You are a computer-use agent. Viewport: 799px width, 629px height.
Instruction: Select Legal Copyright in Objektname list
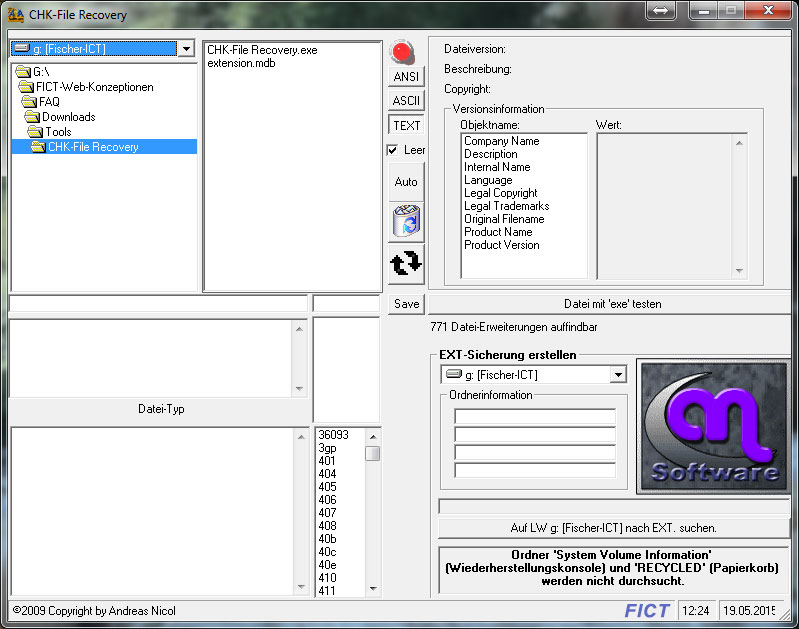(x=500, y=193)
